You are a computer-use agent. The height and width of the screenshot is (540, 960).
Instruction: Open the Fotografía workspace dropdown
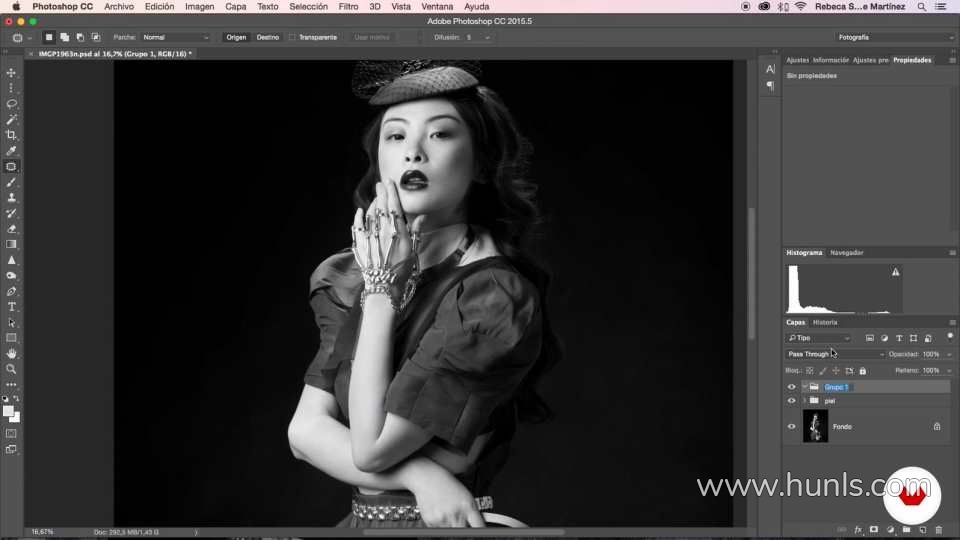click(894, 37)
